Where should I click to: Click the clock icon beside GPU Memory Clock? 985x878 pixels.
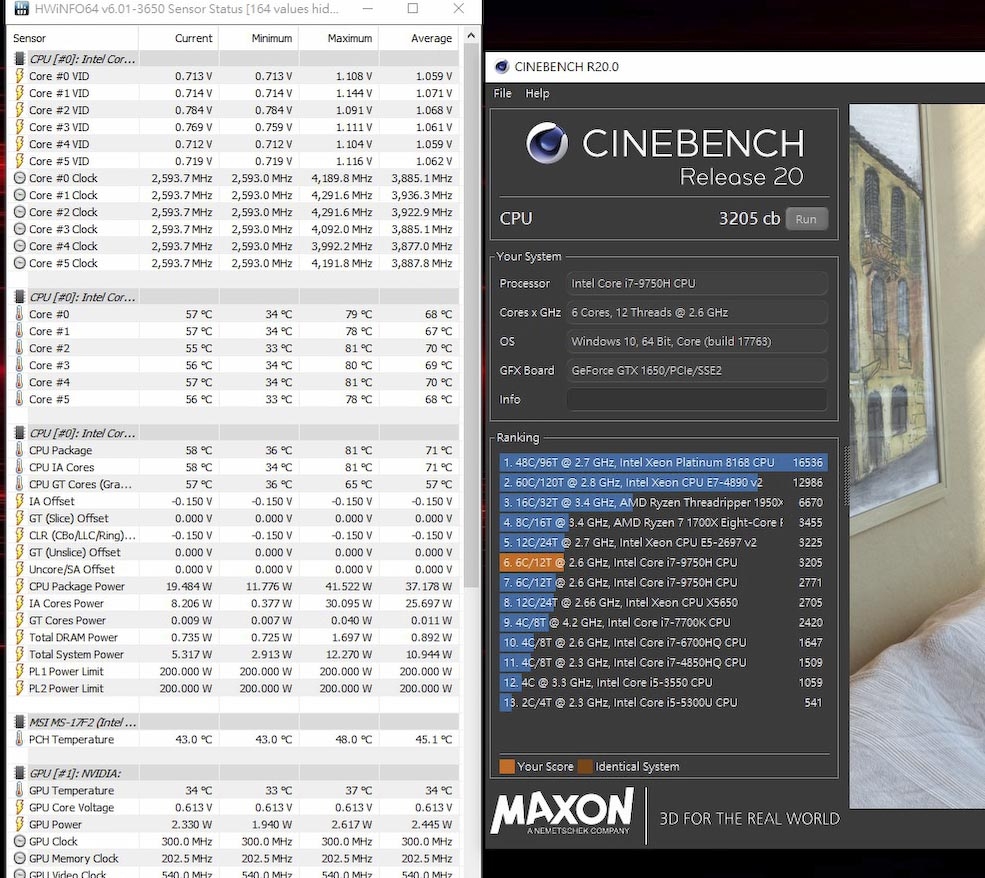[x=19, y=858]
